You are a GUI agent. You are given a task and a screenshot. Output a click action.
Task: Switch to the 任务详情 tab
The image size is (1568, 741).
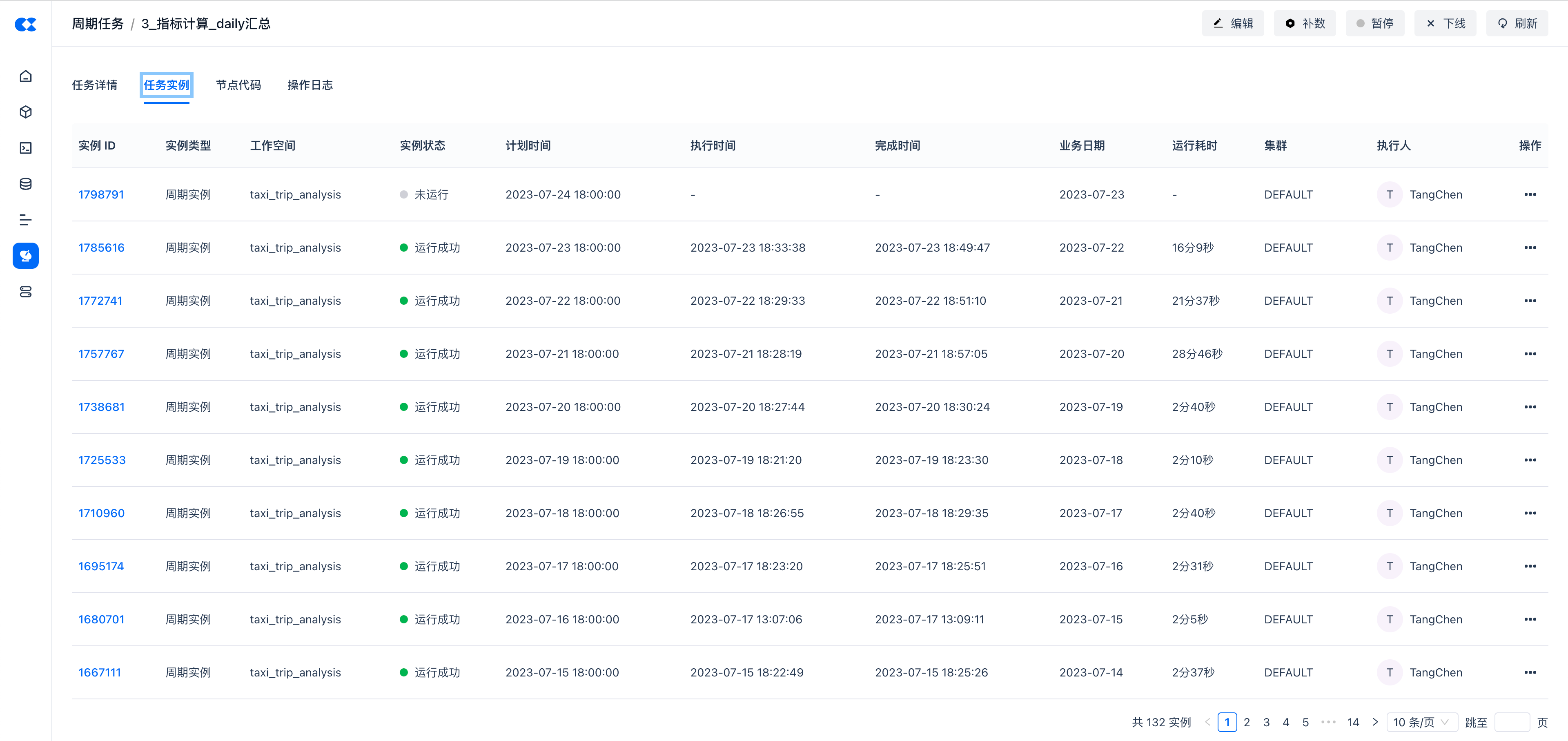click(x=94, y=85)
